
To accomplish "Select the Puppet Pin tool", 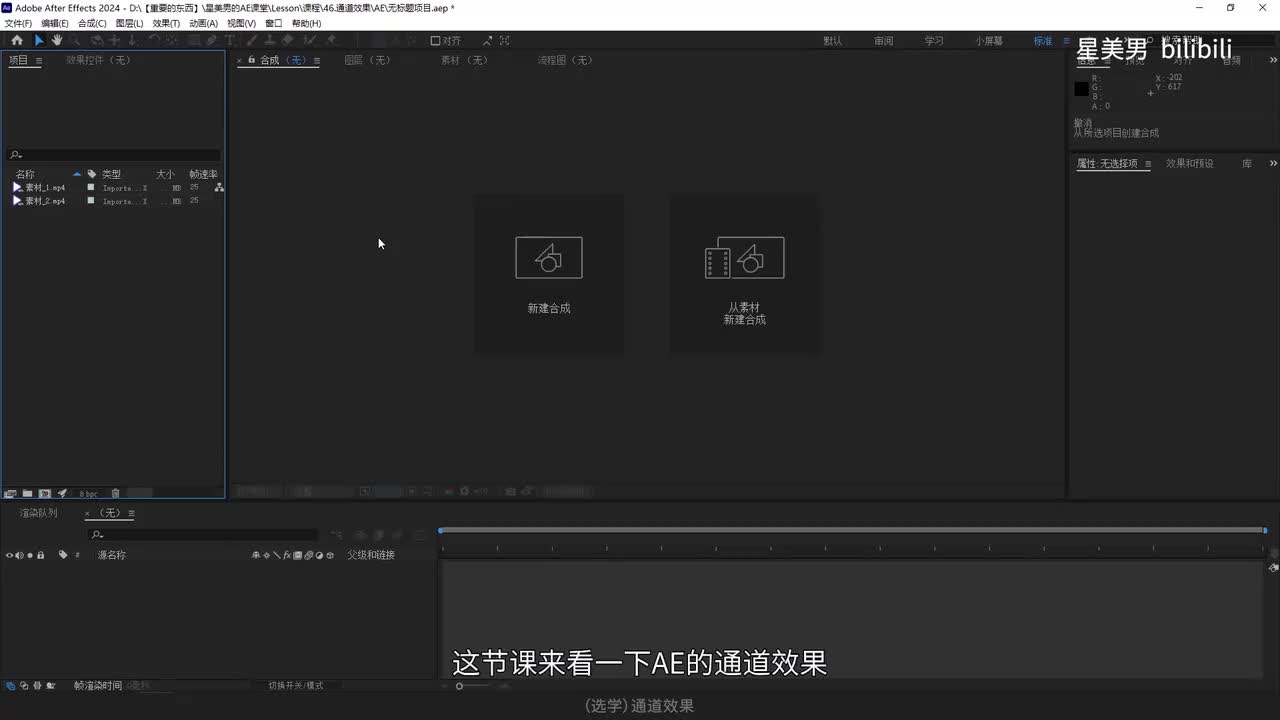I will 332,40.
